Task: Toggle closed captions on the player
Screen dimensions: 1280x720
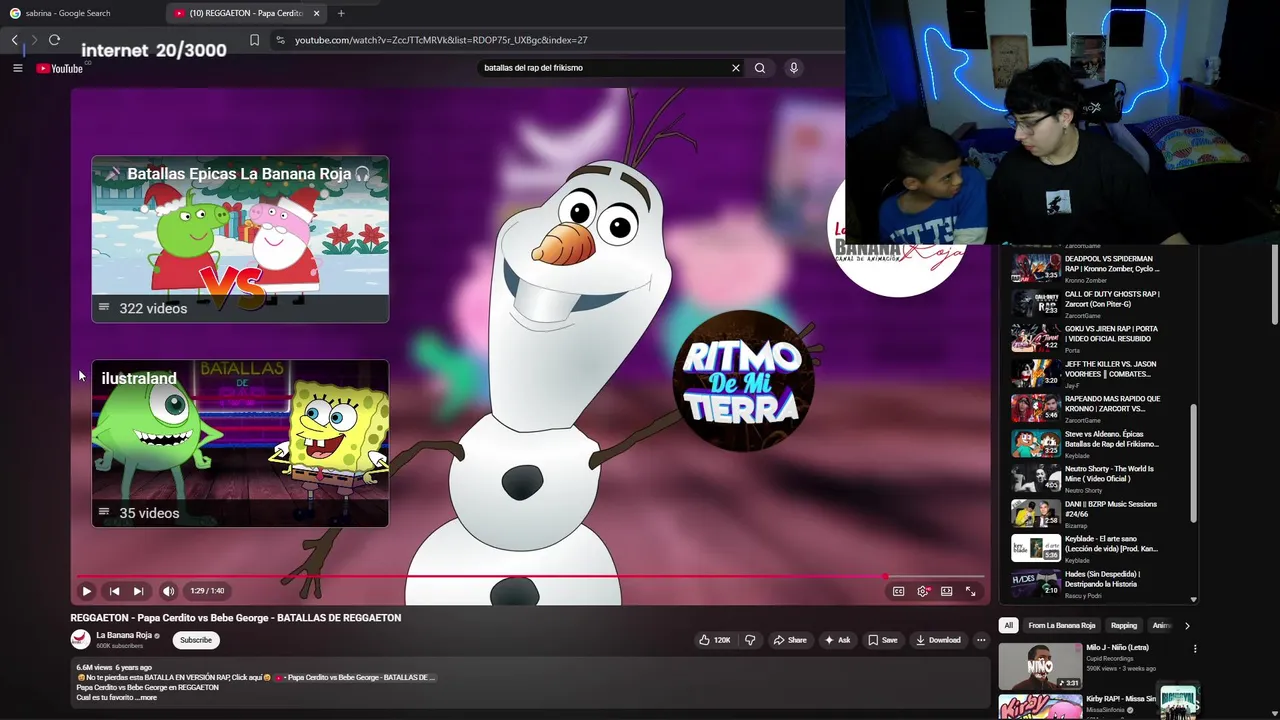Action: (x=898, y=591)
